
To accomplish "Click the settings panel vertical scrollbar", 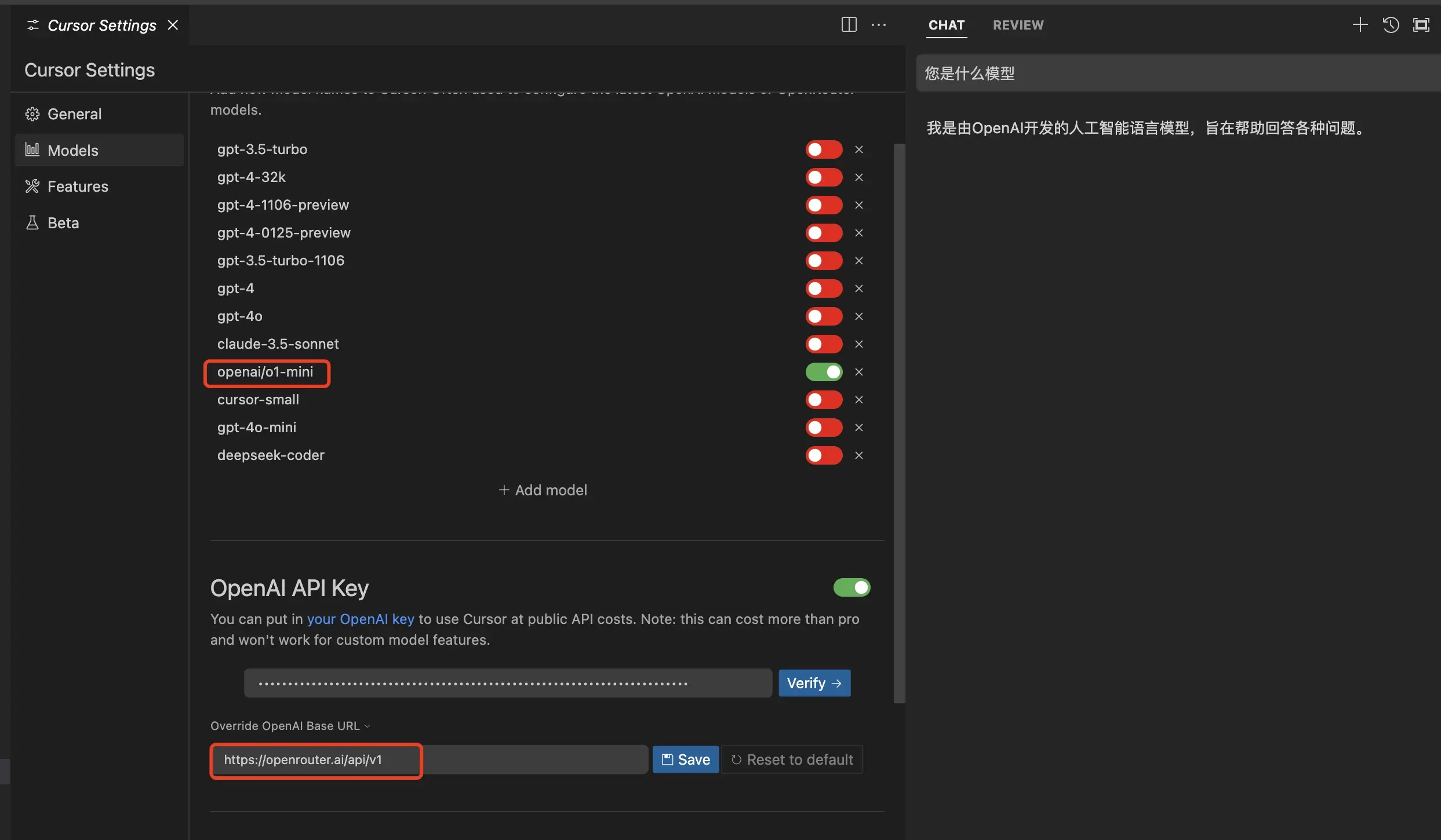I will pyautogui.click(x=899, y=423).
